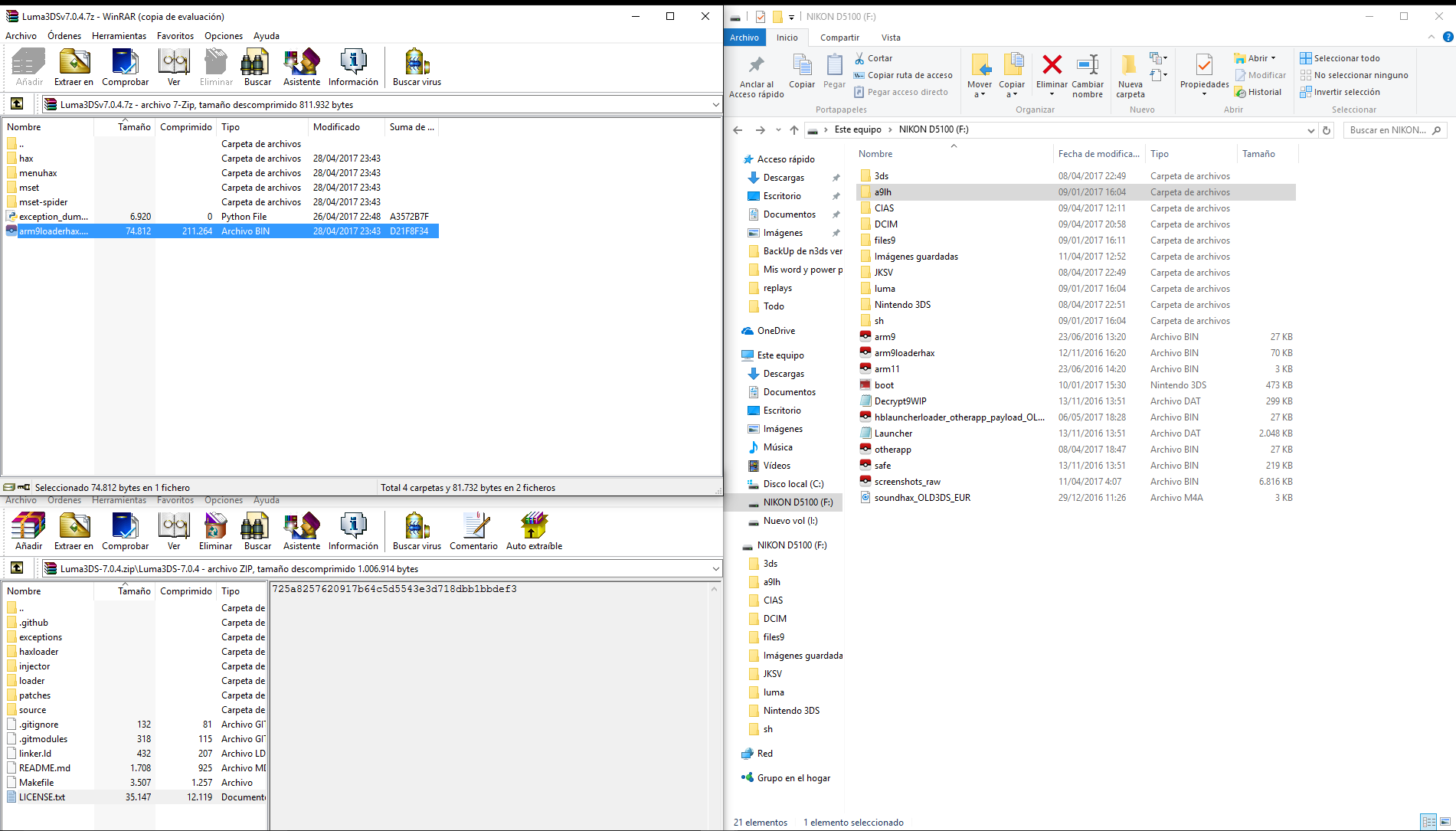Click 'Auto extraíble' icon in bottom WinRAR

pos(534,532)
